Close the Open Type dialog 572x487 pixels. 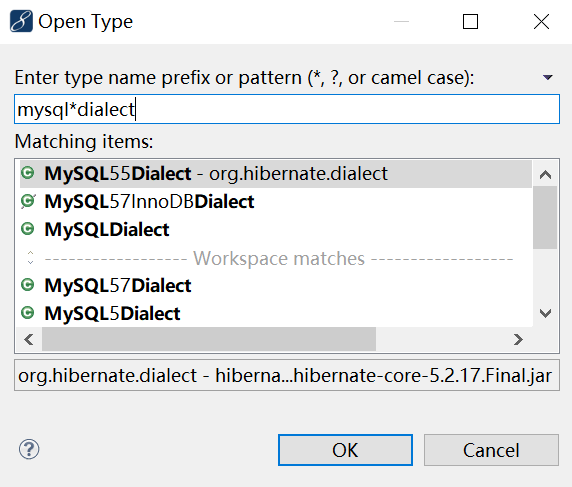pyautogui.click(x=541, y=22)
